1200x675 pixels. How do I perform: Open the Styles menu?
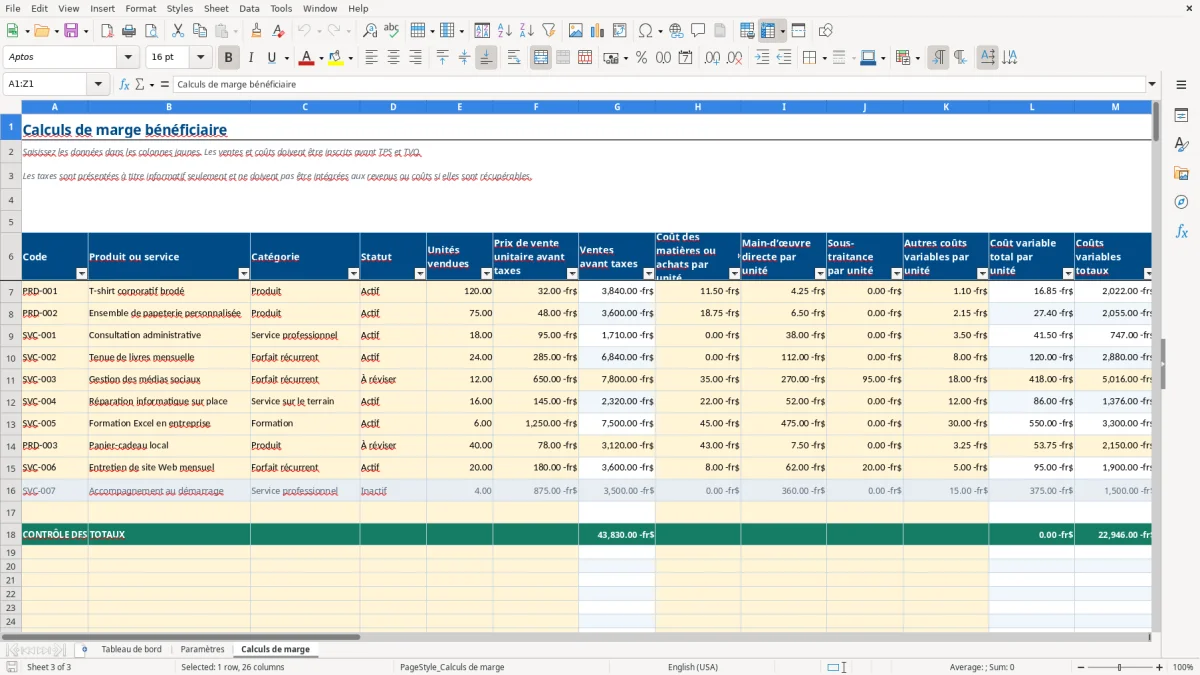tap(180, 8)
